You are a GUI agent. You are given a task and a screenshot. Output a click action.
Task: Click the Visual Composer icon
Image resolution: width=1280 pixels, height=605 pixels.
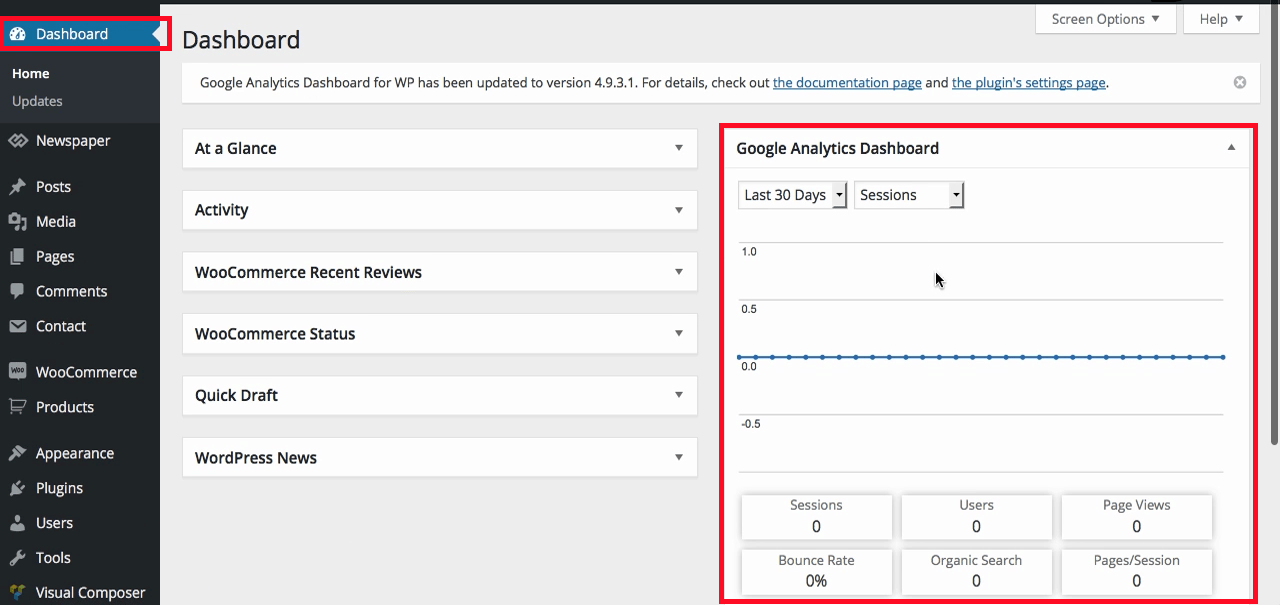coord(17,593)
